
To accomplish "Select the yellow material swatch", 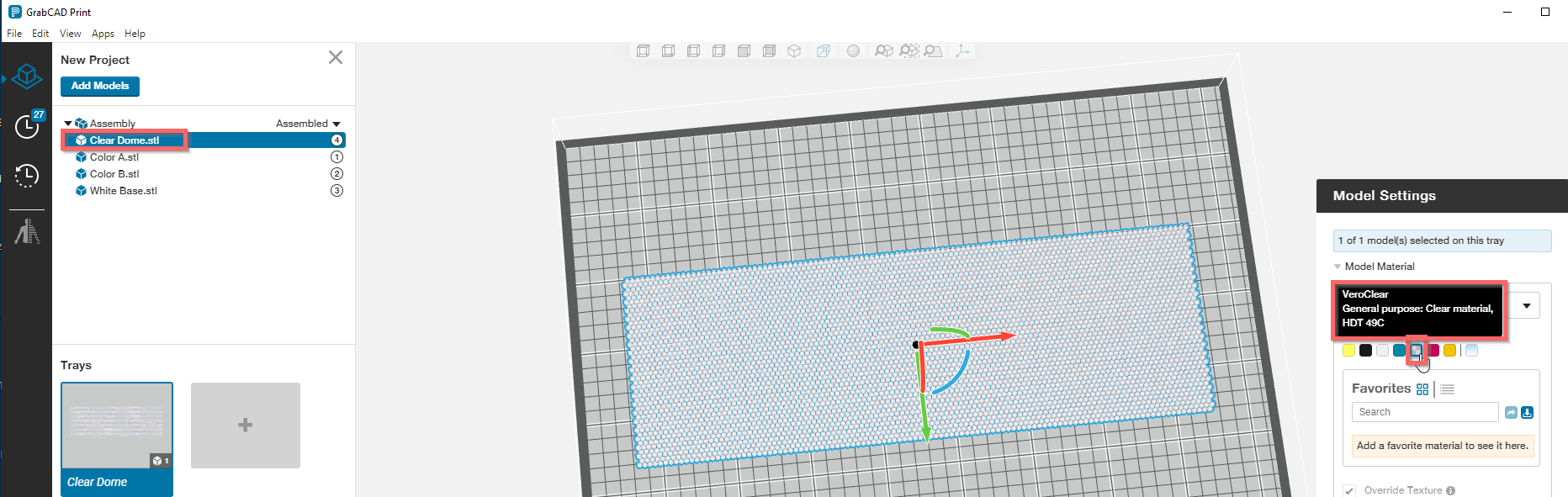I will point(1348,351).
